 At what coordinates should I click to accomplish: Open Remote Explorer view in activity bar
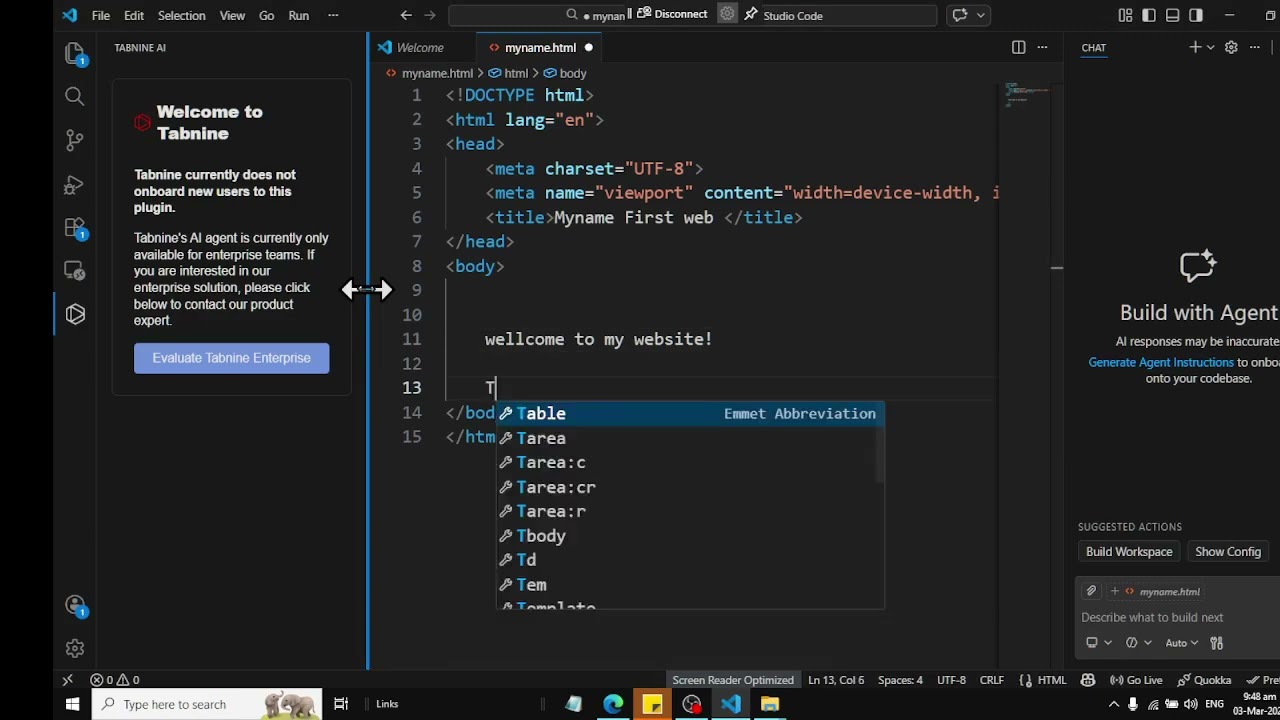pos(75,270)
